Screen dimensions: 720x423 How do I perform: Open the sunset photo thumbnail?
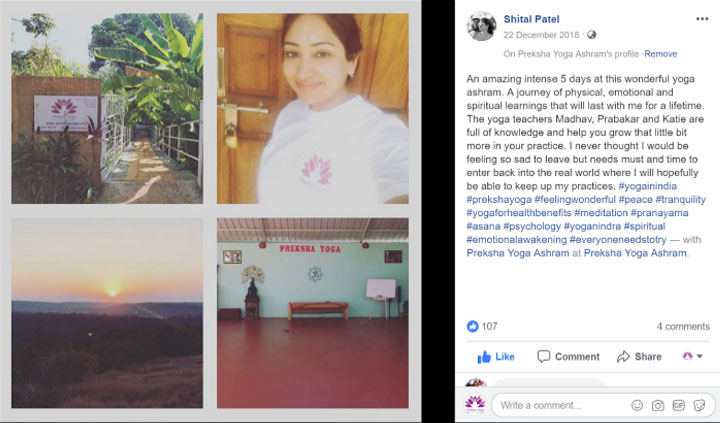click(107, 313)
